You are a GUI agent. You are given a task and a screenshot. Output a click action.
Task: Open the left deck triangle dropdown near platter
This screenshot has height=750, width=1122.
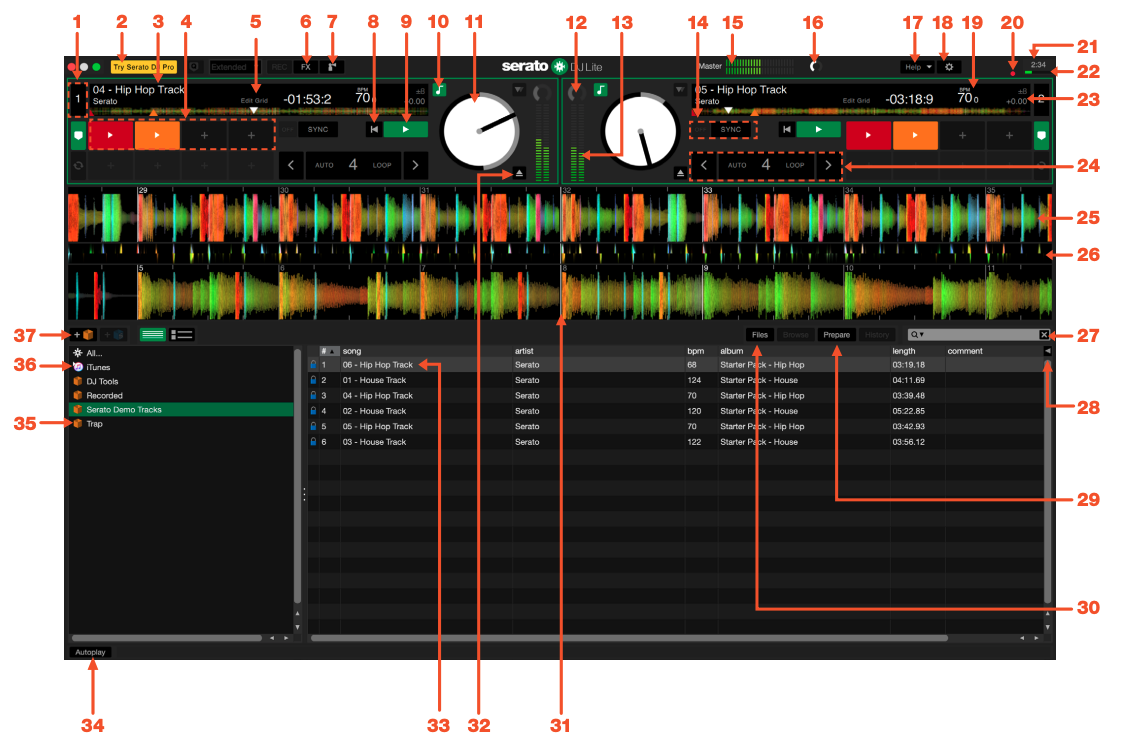click(518, 89)
